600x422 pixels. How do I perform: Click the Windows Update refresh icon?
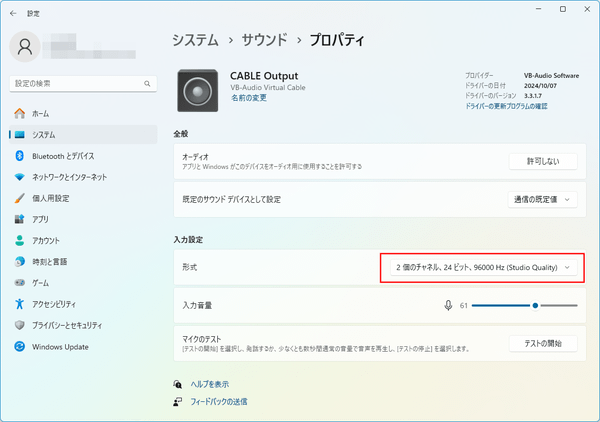tap(20, 347)
